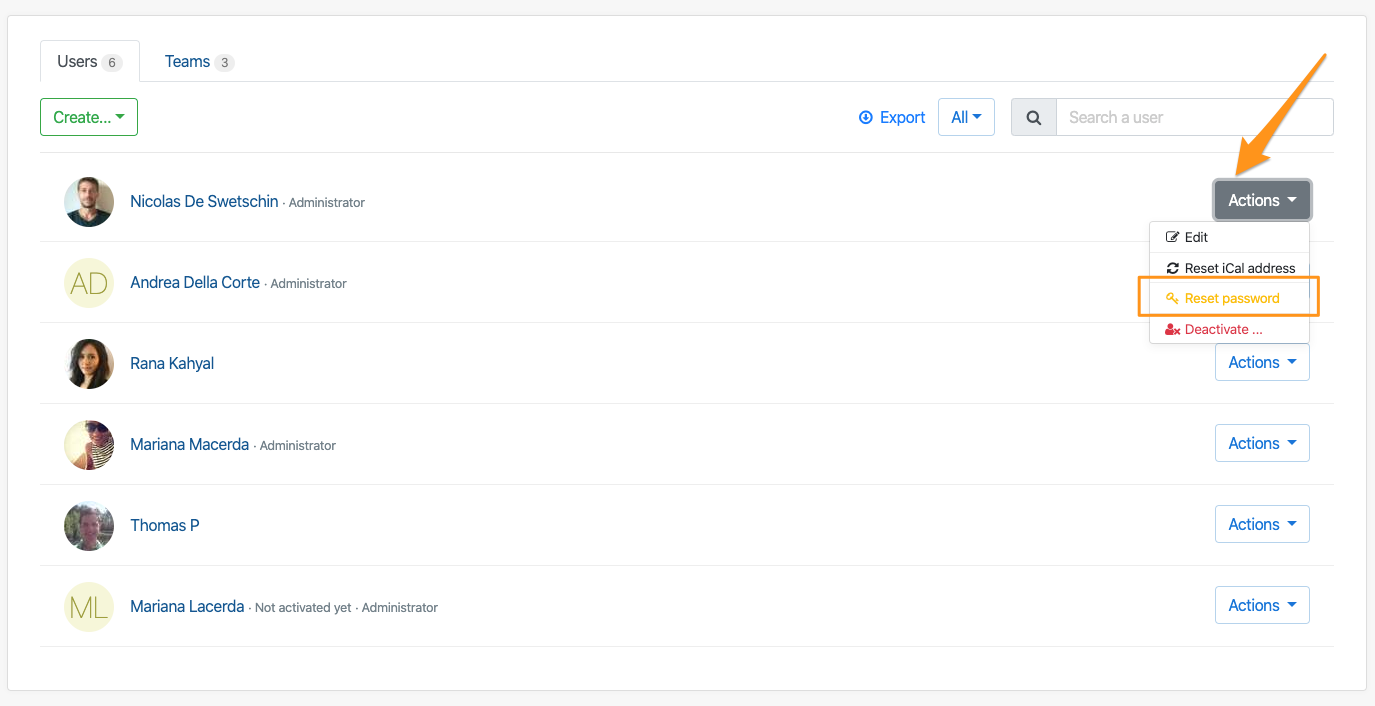Click the Export link
The height and width of the screenshot is (706, 1375).
pos(902,117)
